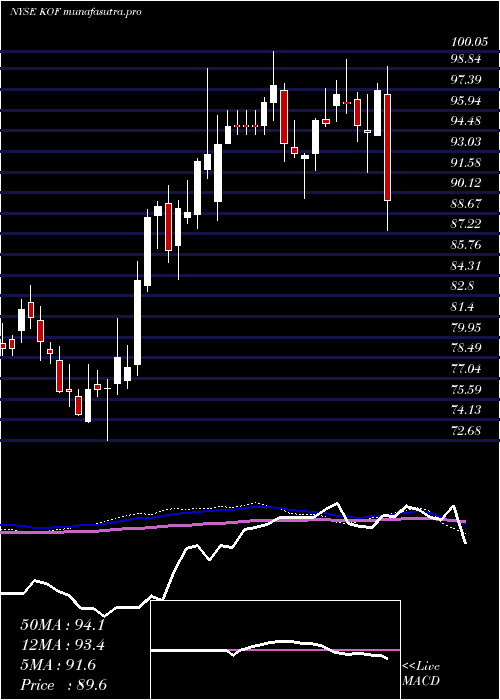Click the 12MA : 93.4 readout

point(62,645)
